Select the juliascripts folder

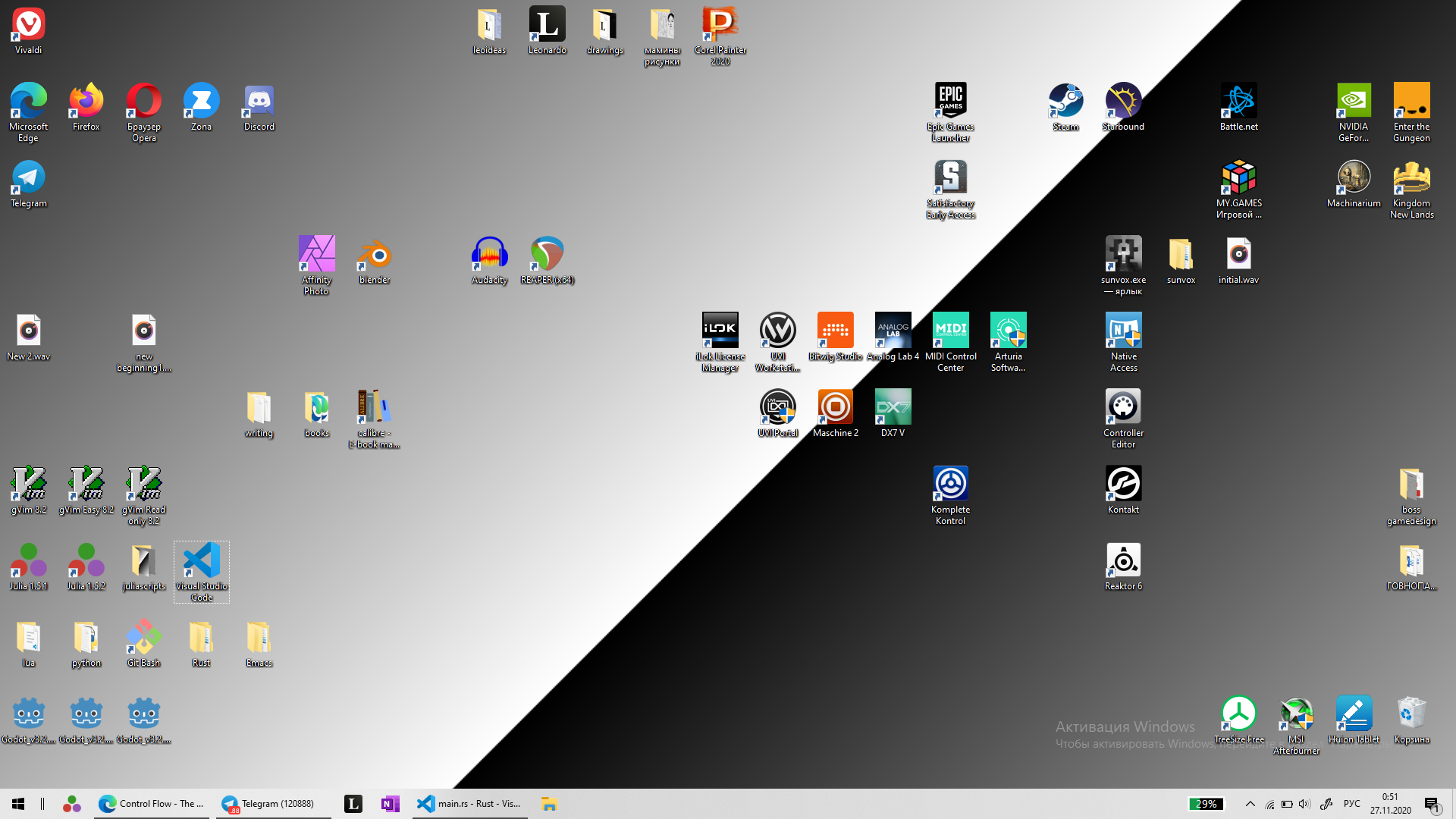(x=144, y=566)
